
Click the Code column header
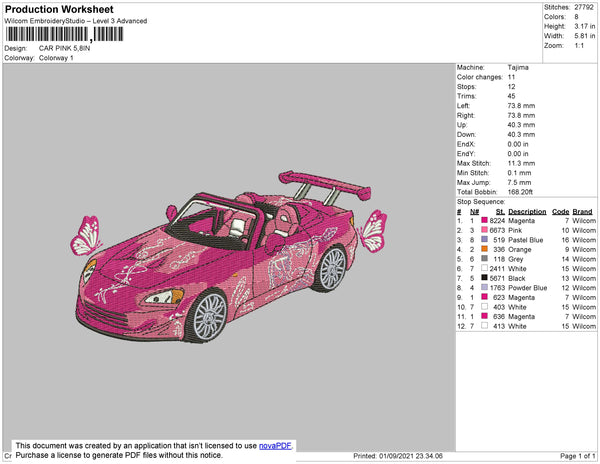coord(560,211)
